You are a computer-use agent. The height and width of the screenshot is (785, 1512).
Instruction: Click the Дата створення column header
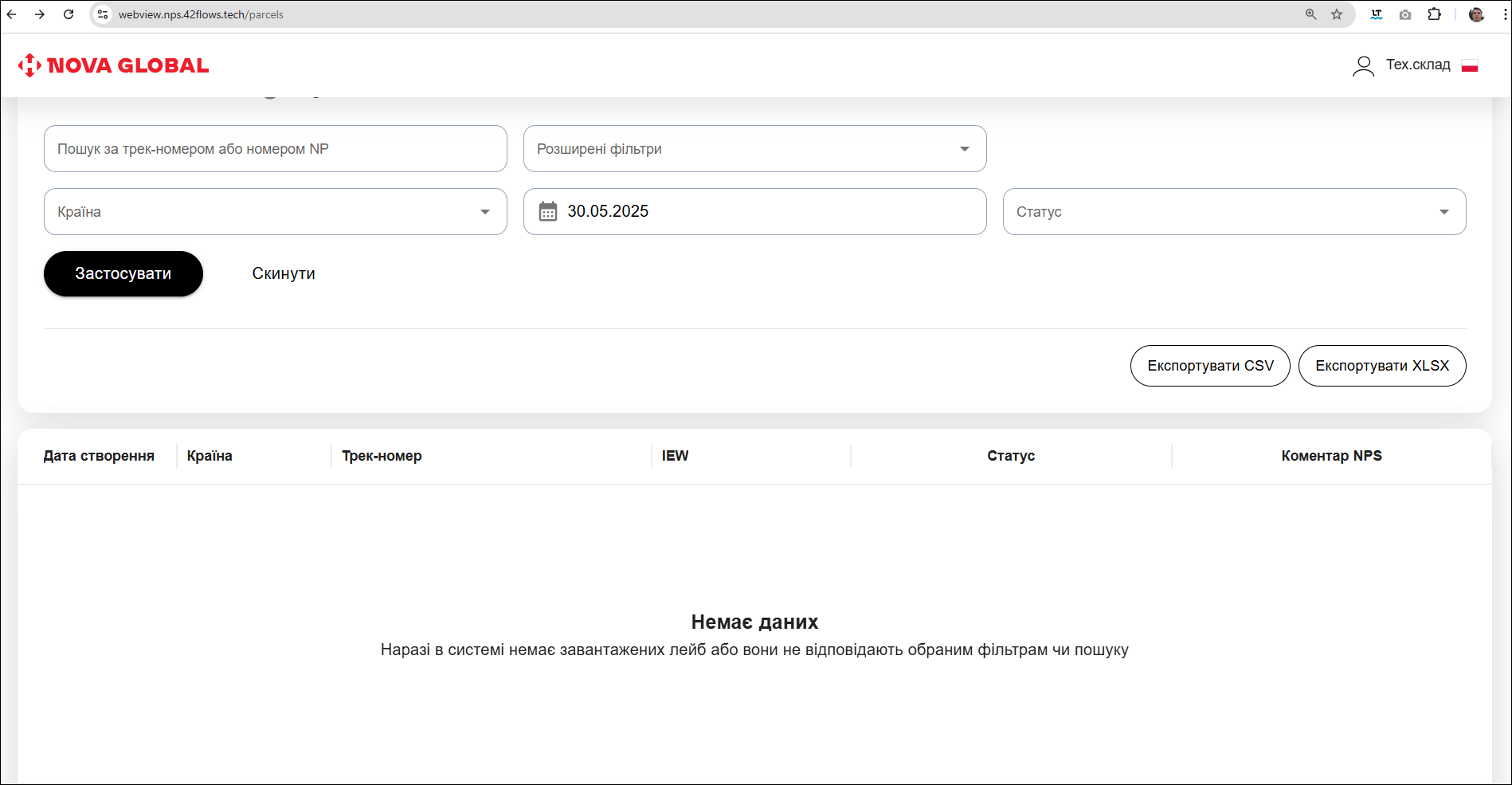[99, 456]
